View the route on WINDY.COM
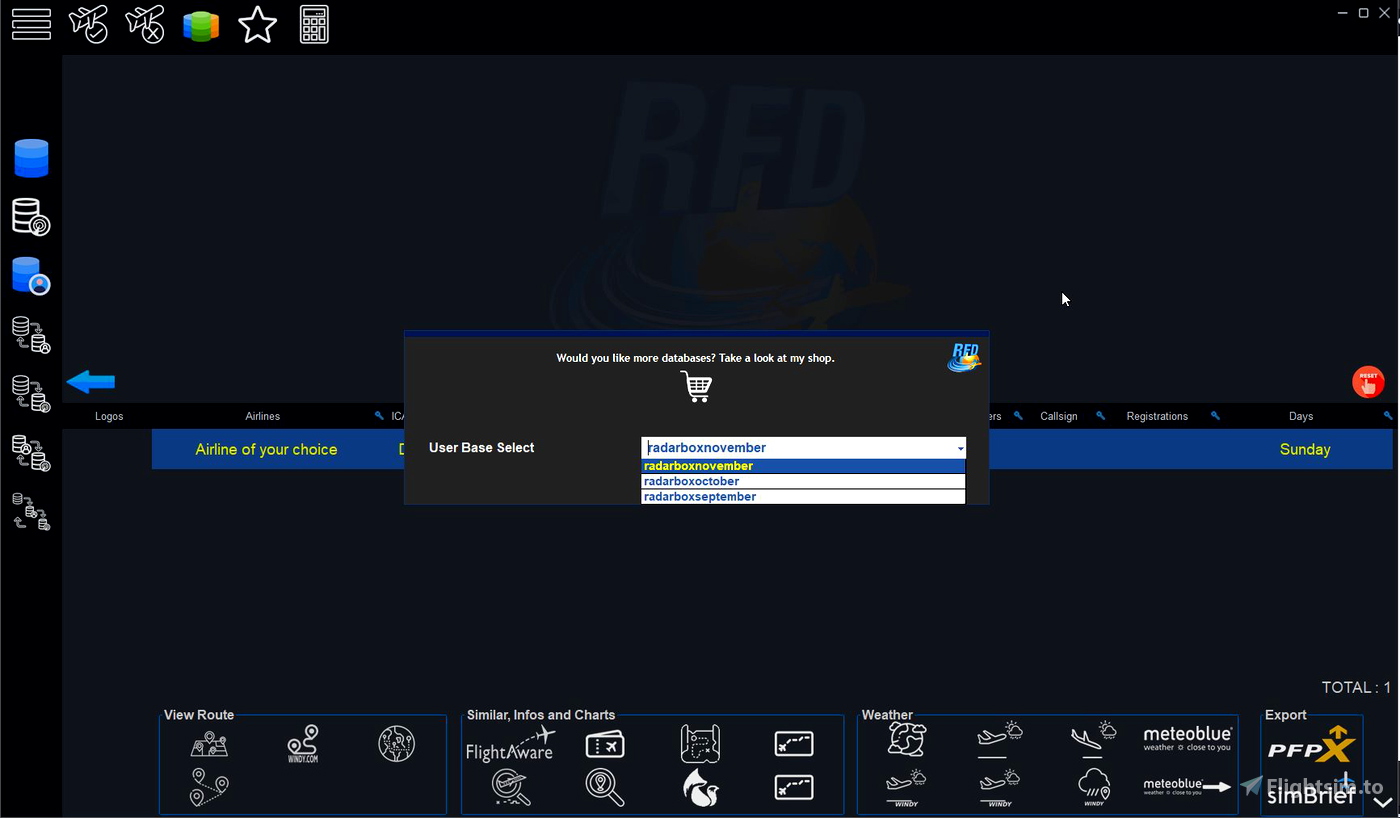 (x=302, y=744)
